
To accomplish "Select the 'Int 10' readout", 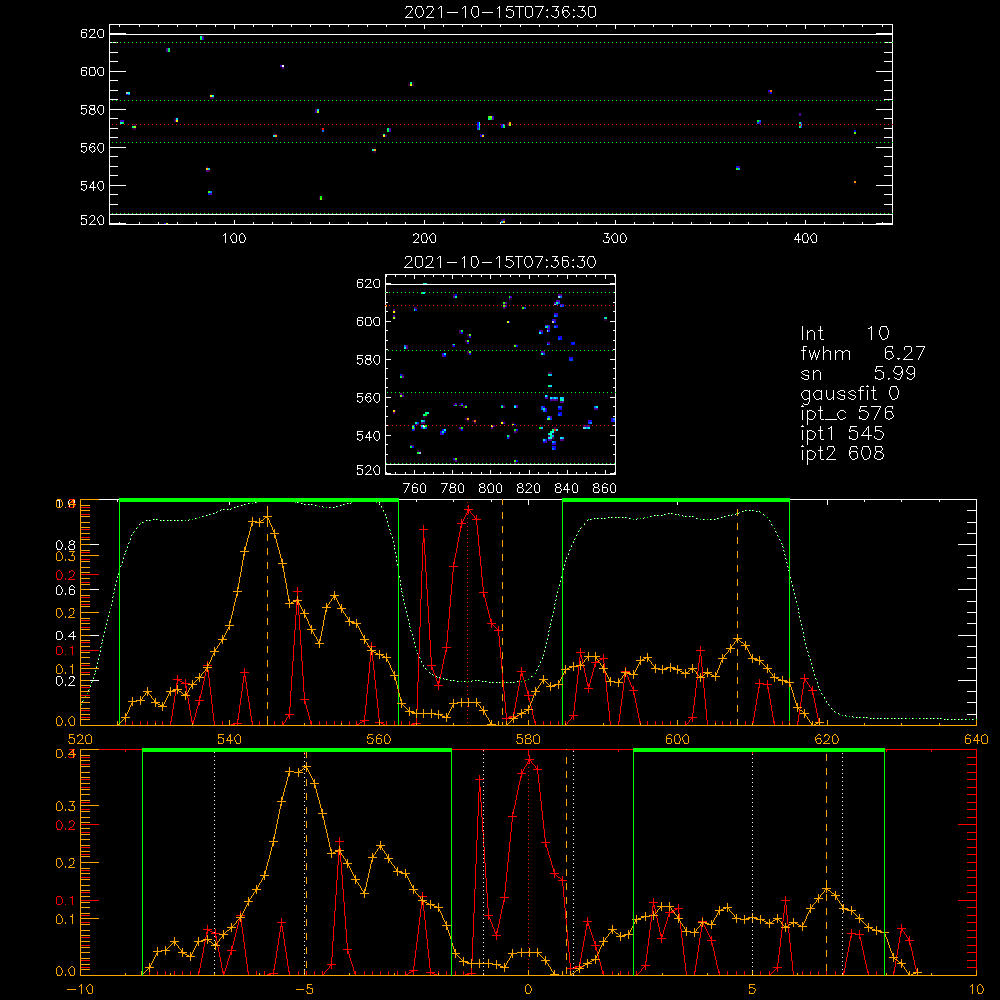I will [844, 333].
